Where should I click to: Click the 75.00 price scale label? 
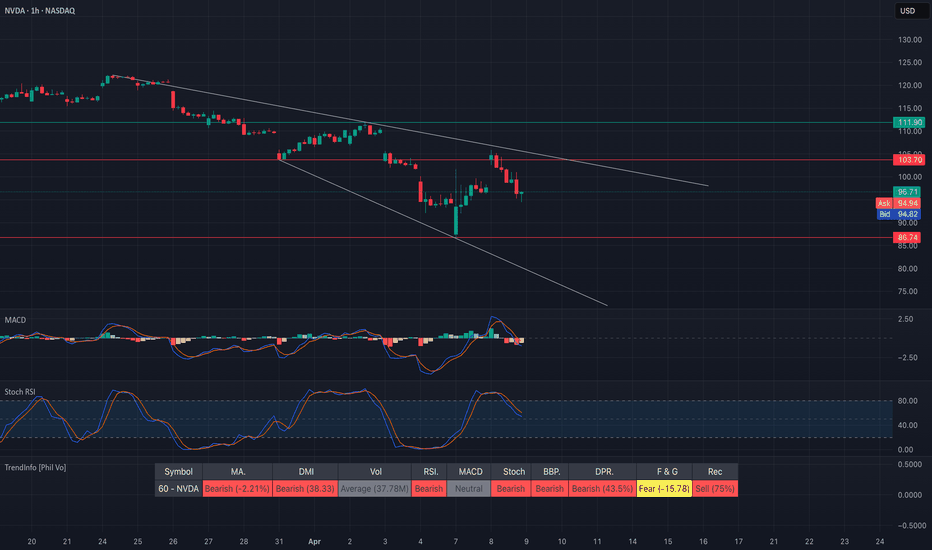tap(910, 291)
